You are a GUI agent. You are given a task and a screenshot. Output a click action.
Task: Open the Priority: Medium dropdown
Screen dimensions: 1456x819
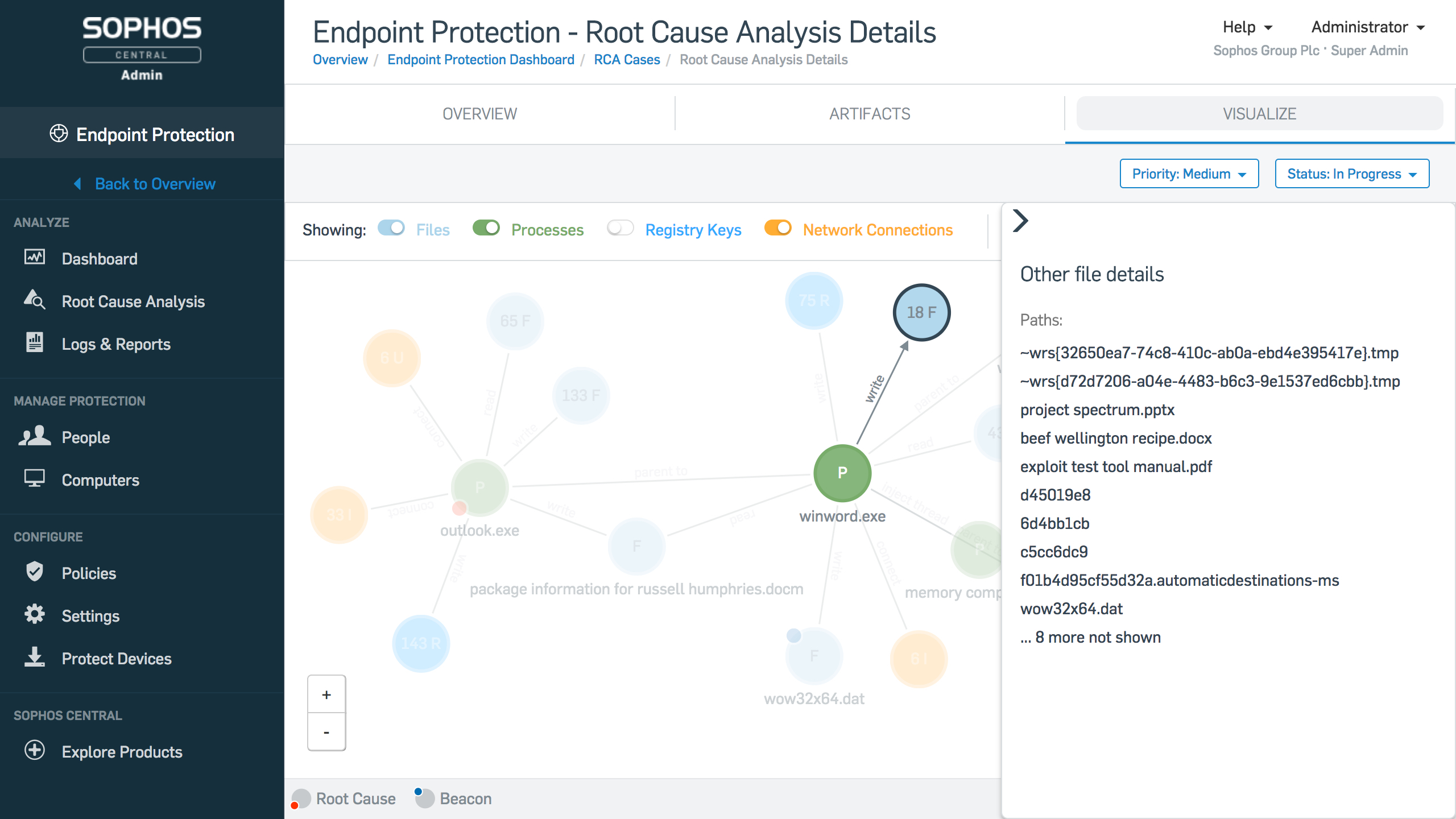pyautogui.click(x=1189, y=173)
